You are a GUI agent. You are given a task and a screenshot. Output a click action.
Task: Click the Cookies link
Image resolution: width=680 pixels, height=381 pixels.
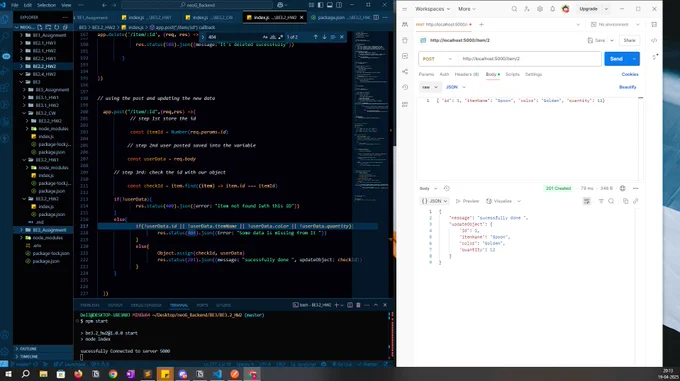630,75
